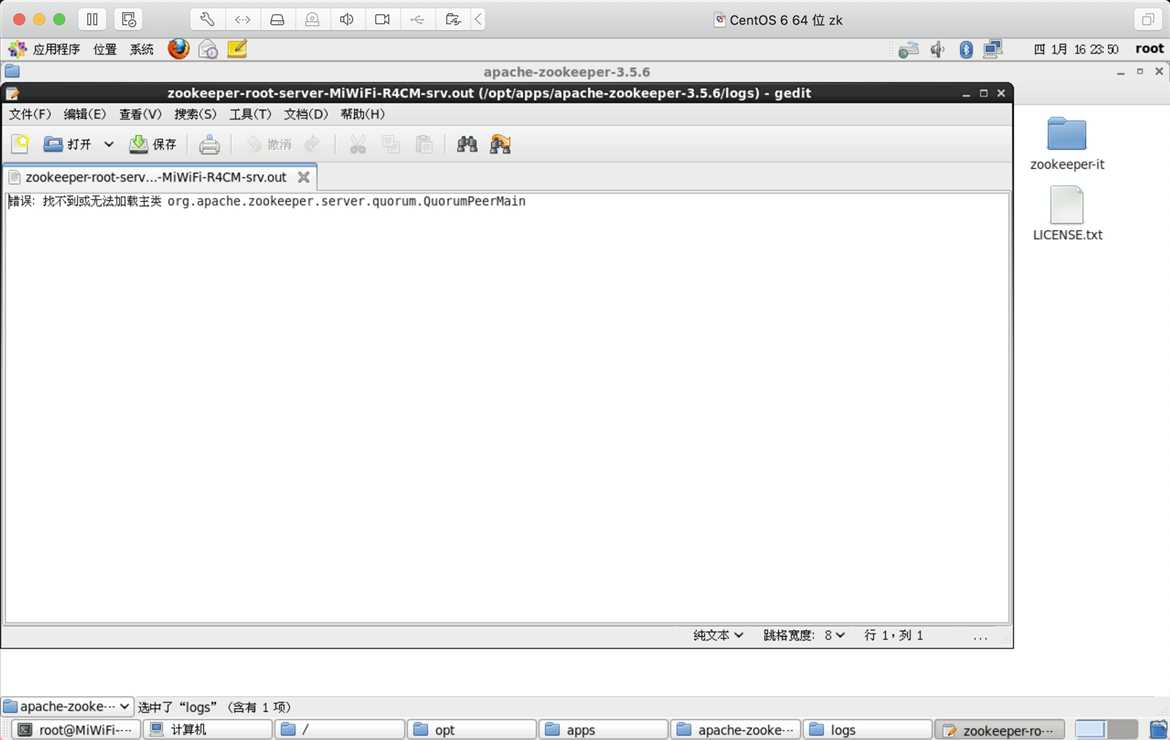This screenshot has height=740, width=1170.
Task: Click the root user label on the panel
Action: 1149,48
